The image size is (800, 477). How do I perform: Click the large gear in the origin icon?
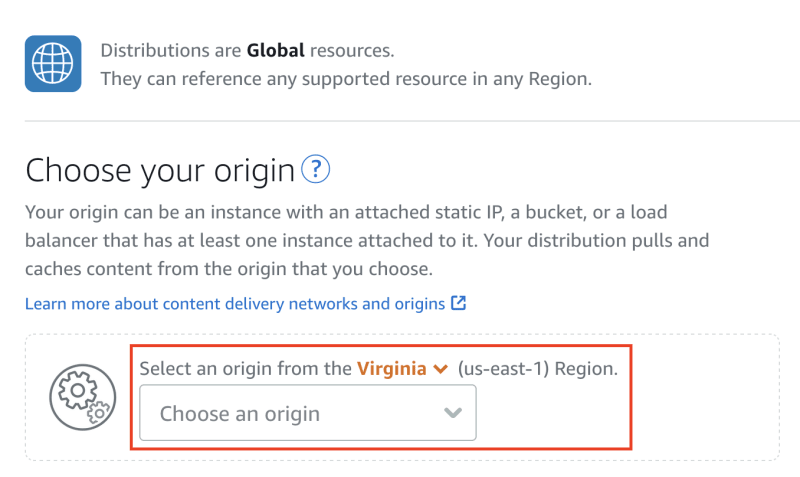(77, 390)
